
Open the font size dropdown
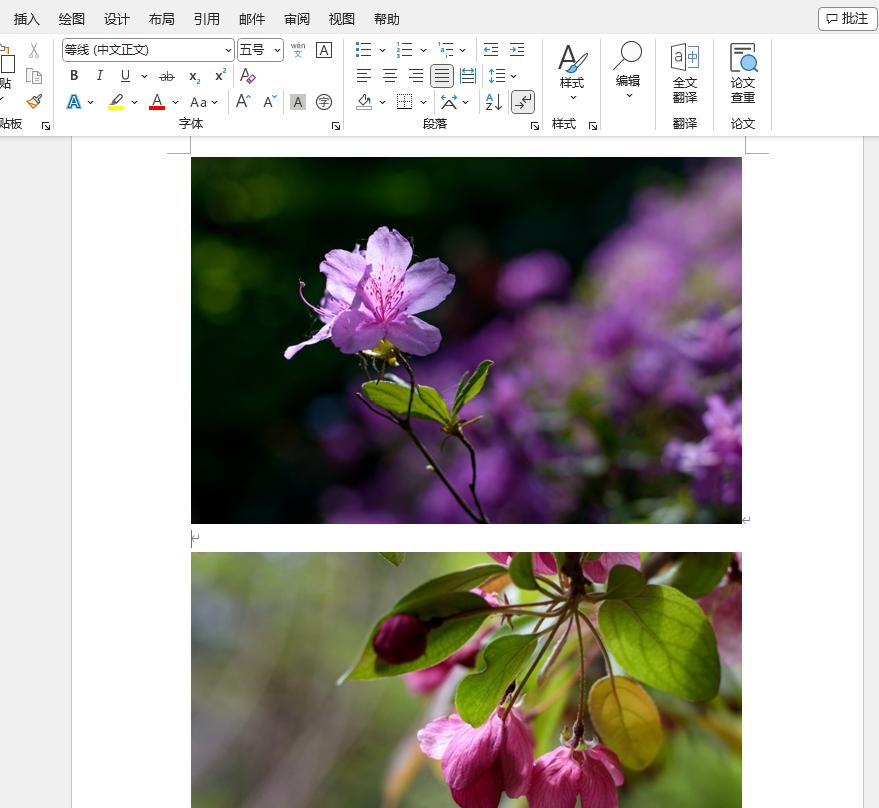point(277,50)
